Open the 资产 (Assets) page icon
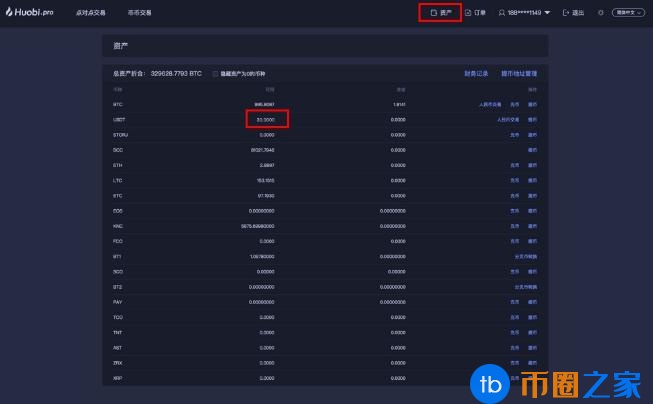The width and height of the screenshot is (653, 404). click(x=434, y=13)
